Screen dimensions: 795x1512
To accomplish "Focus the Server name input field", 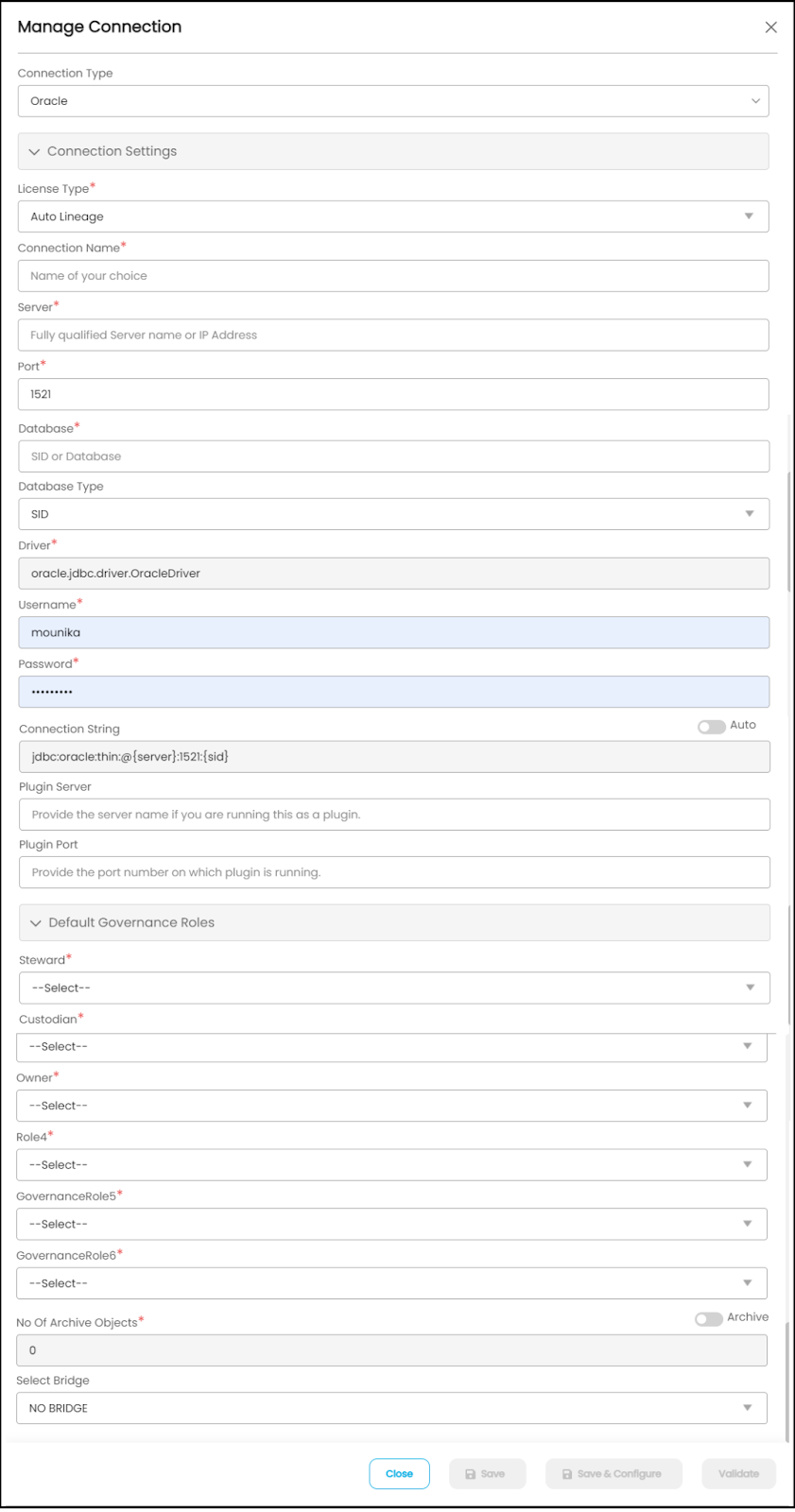I will [x=393, y=335].
